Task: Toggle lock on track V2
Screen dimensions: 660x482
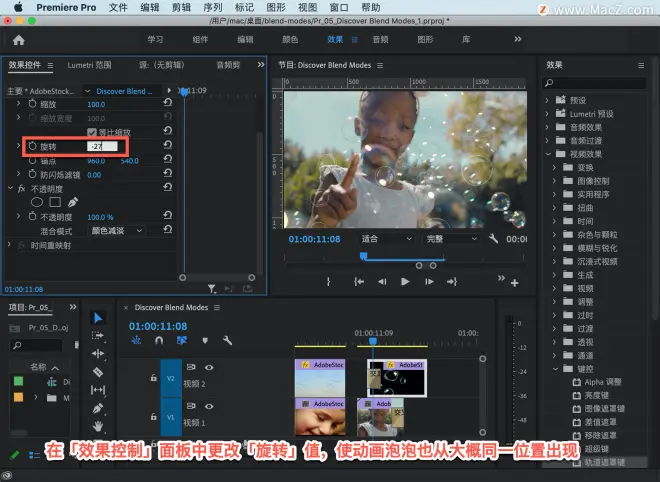Action: click(x=154, y=378)
